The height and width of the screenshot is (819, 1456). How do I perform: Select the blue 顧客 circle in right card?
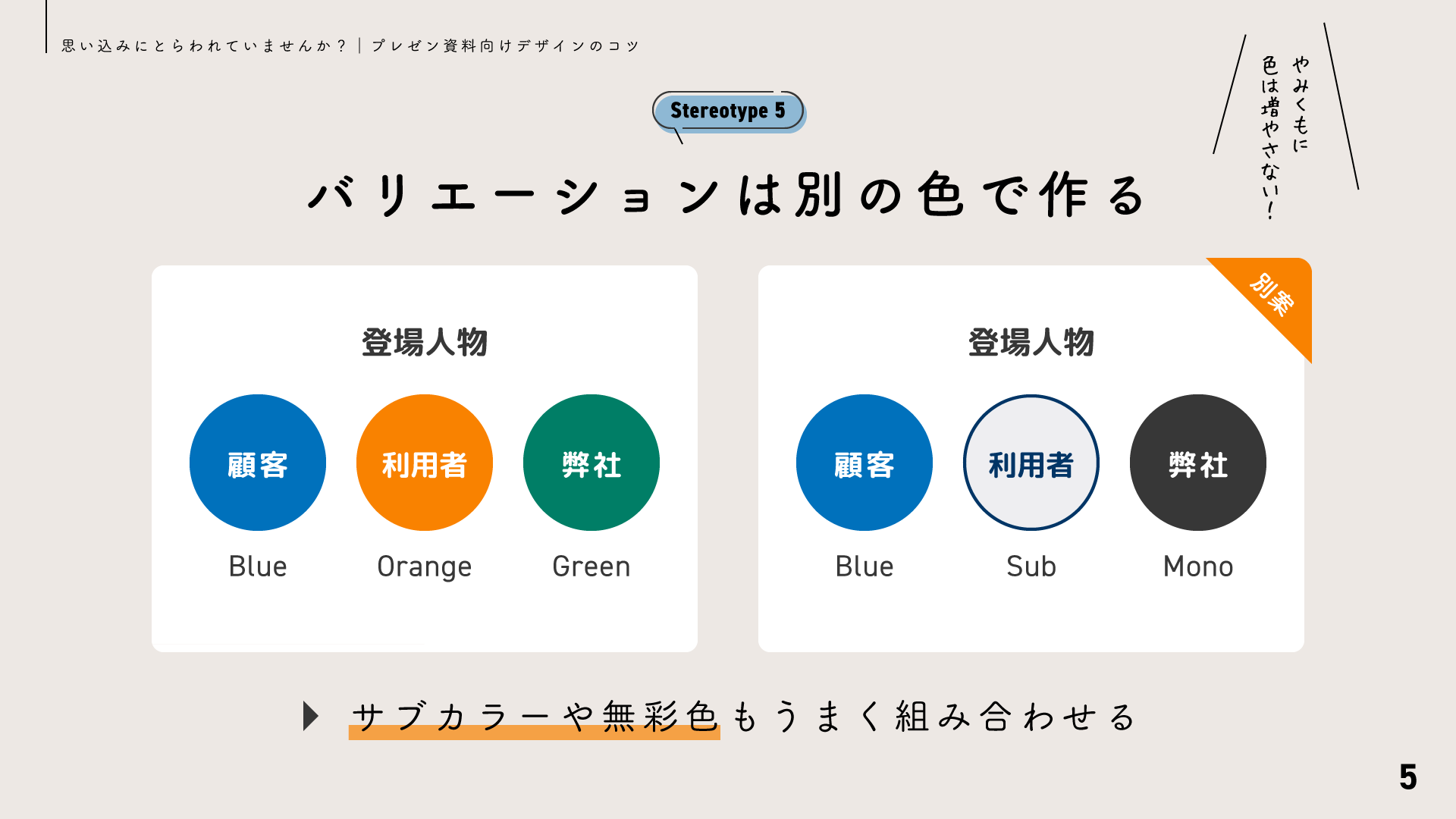[864, 463]
